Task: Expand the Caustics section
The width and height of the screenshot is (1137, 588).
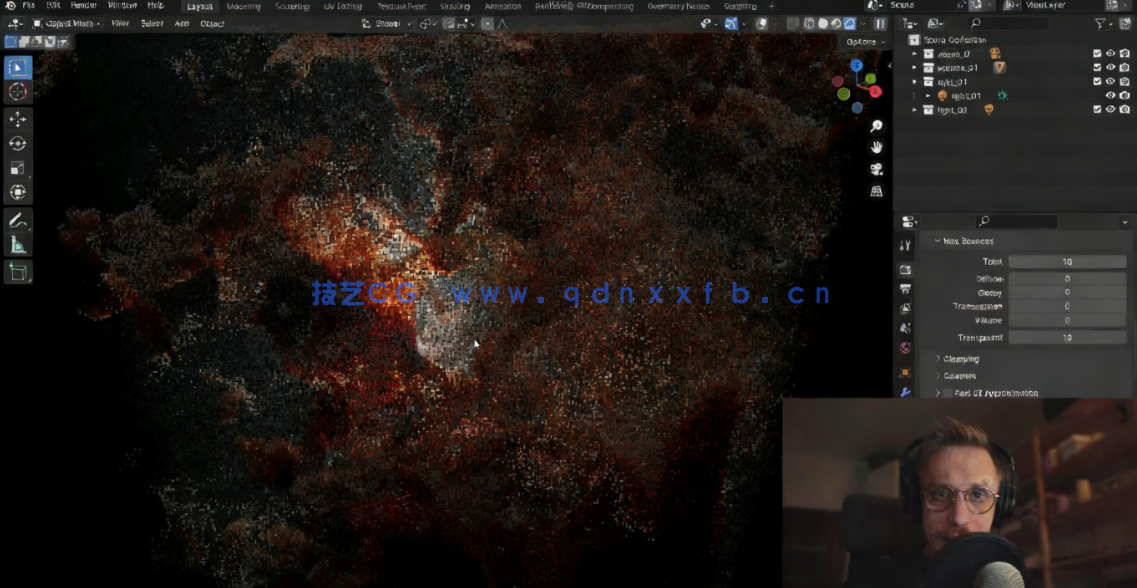Action: [960, 375]
